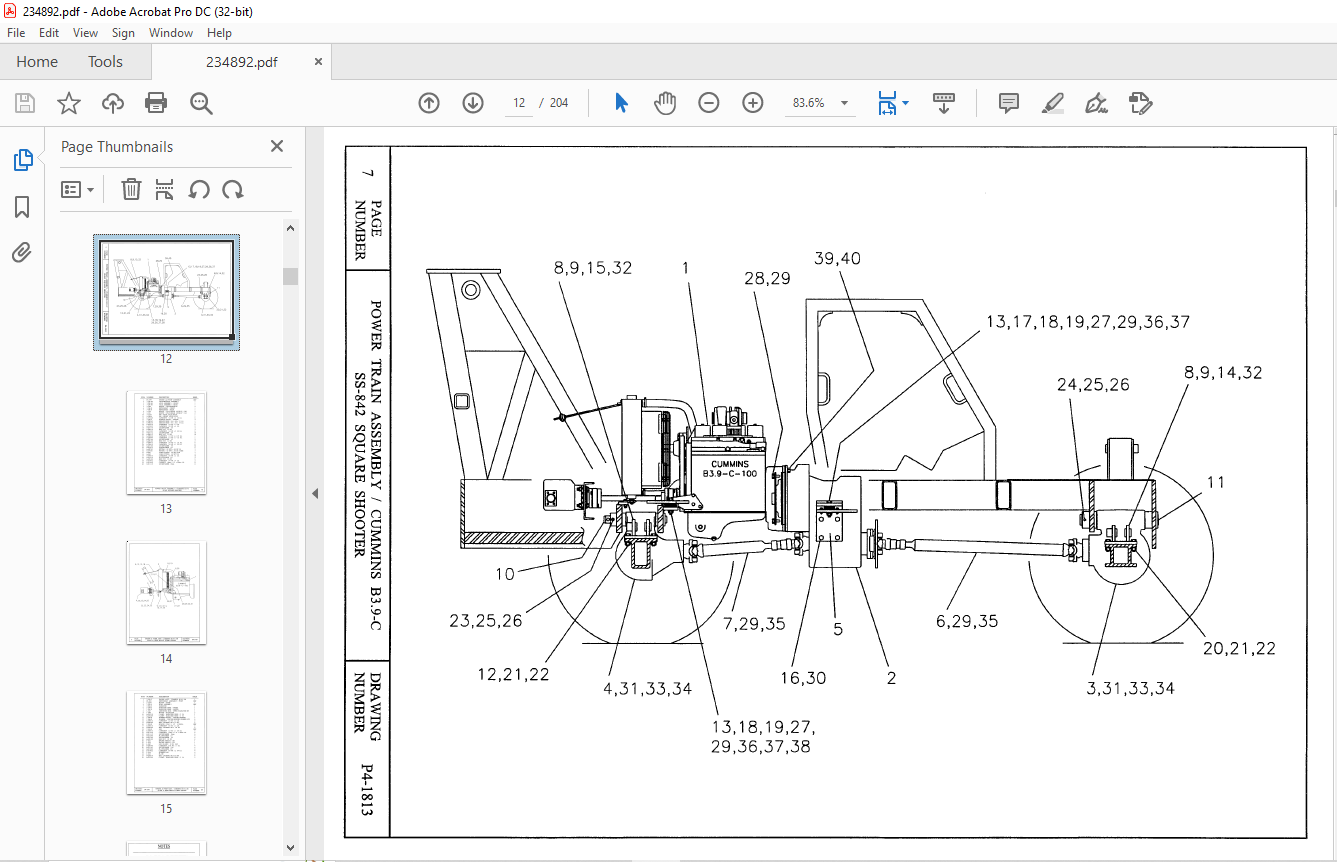Viewport: 1337px width, 862px height.
Task: Collapse the navigation pane with the arrow
Action: 316,494
